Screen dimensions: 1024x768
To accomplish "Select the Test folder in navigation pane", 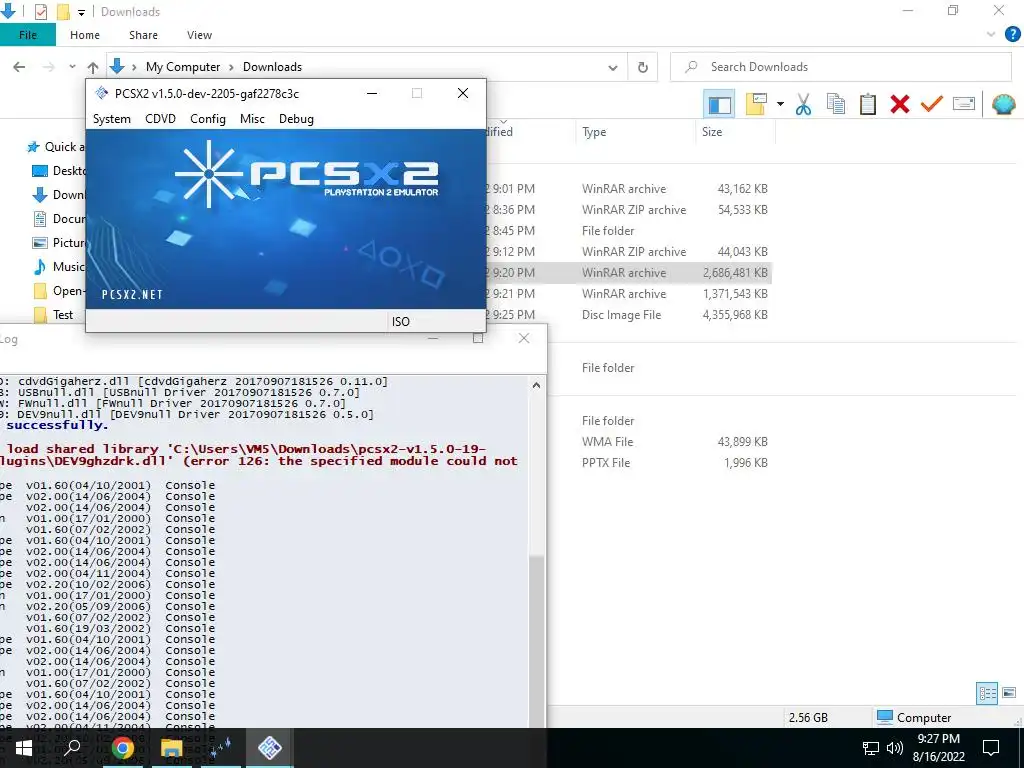I will (x=63, y=315).
